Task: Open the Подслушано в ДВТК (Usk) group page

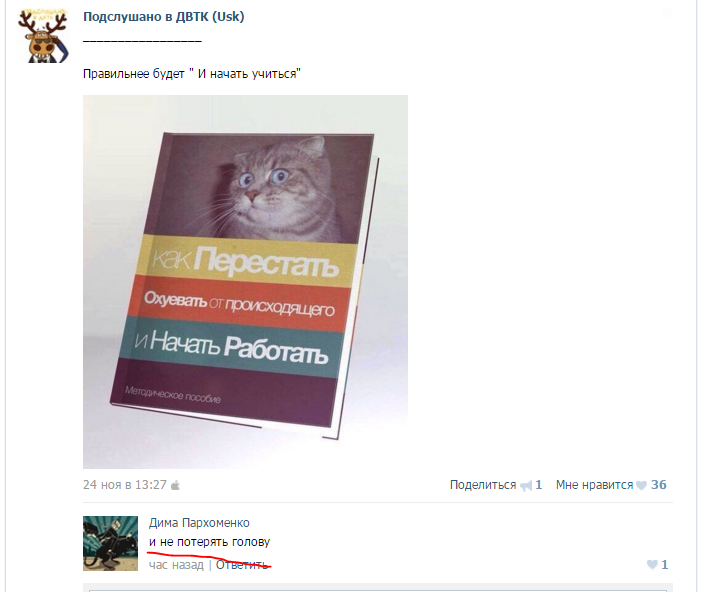Action: pyautogui.click(x=163, y=17)
